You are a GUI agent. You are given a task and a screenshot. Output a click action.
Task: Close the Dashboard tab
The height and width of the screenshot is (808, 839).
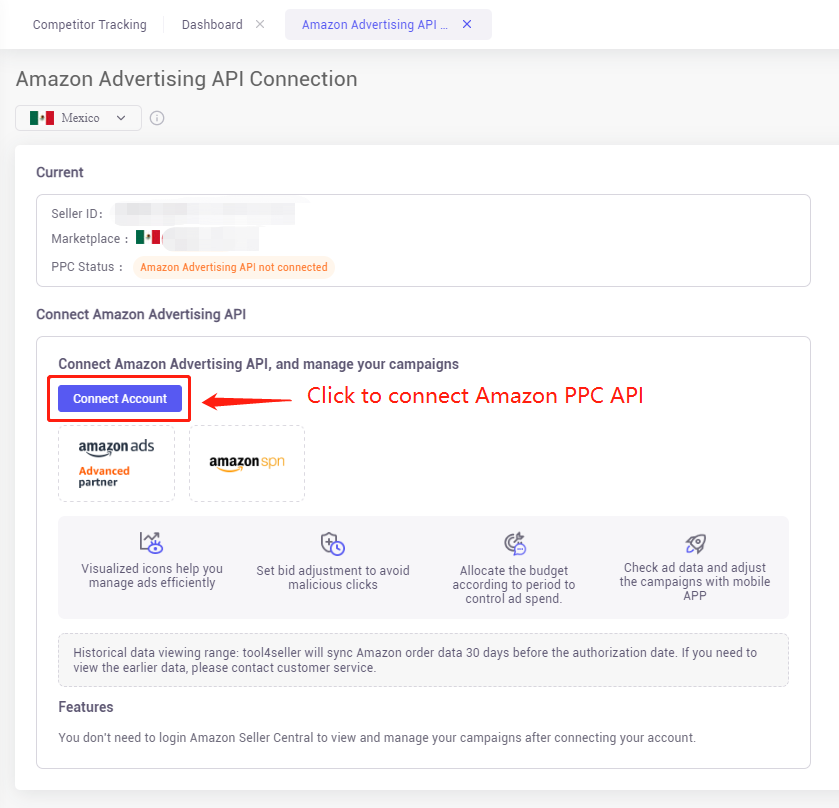260,24
